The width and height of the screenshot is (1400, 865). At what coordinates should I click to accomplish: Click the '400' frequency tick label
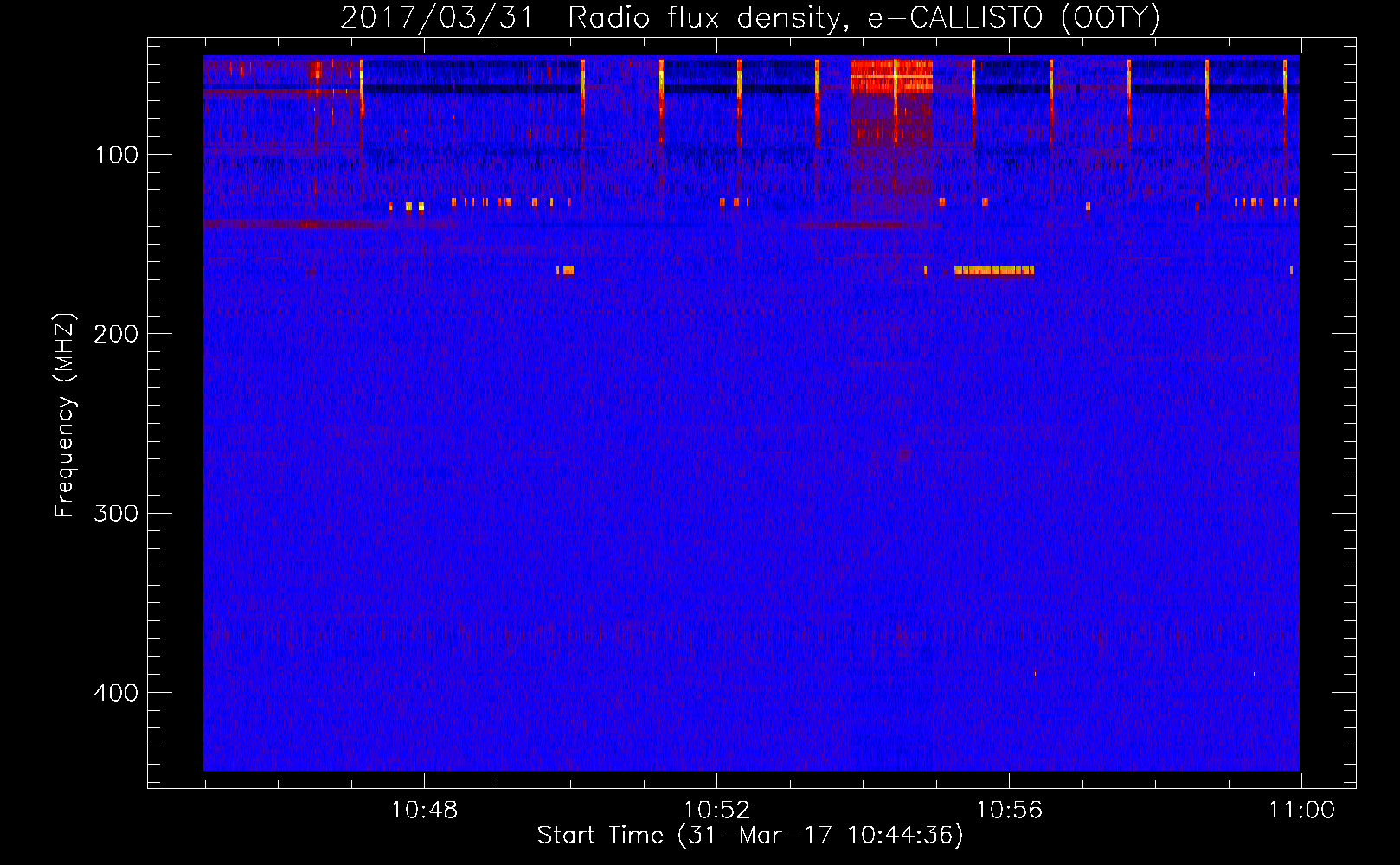pos(117,693)
